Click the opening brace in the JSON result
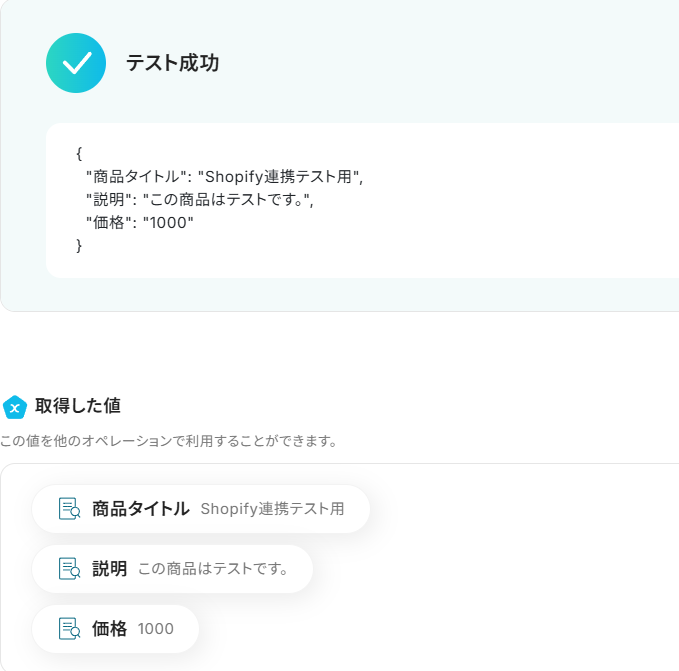679x671 pixels. click(x=79, y=153)
